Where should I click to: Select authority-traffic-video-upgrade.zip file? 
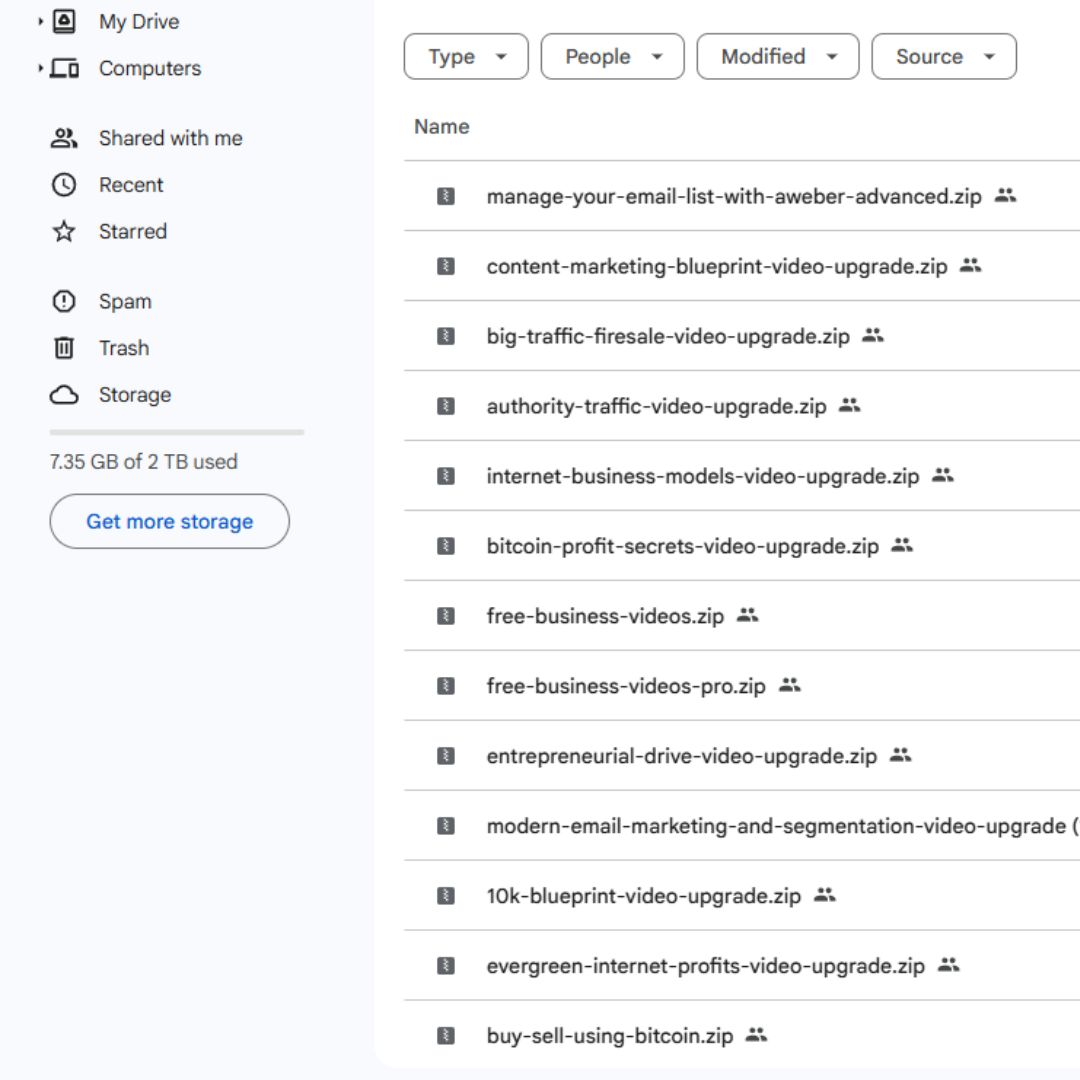click(x=656, y=406)
